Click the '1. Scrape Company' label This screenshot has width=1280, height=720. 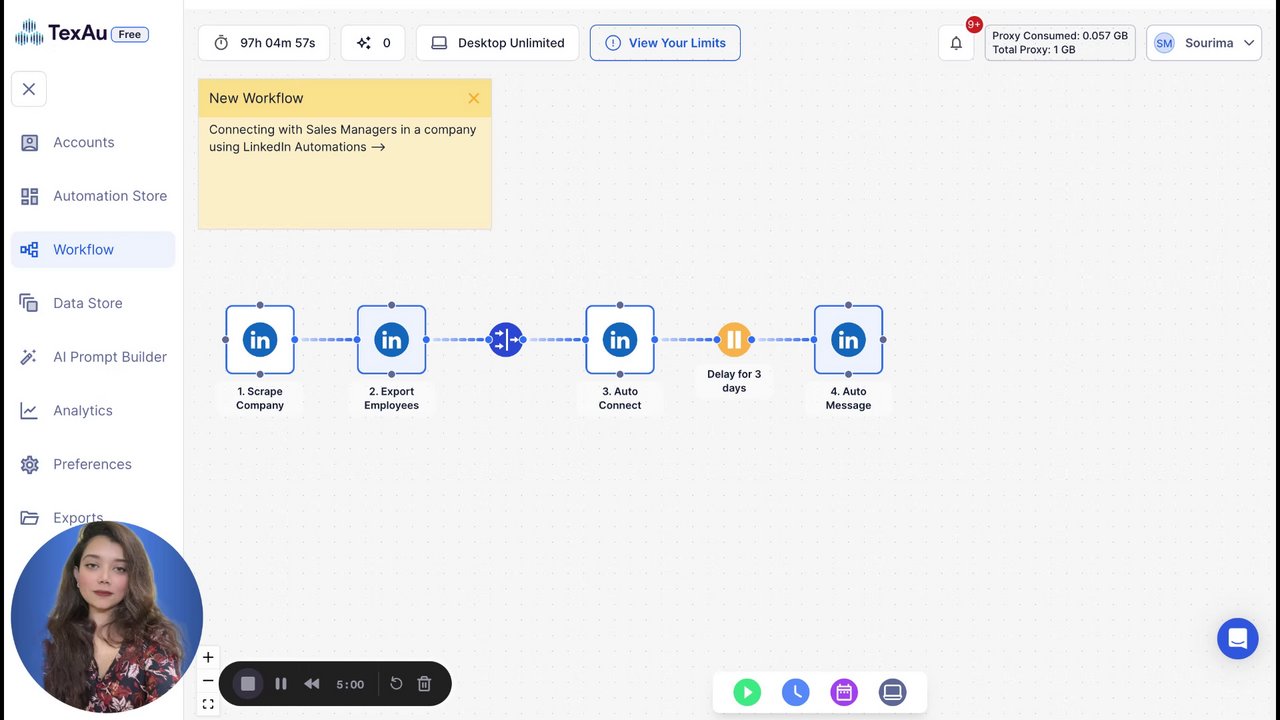point(260,398)
